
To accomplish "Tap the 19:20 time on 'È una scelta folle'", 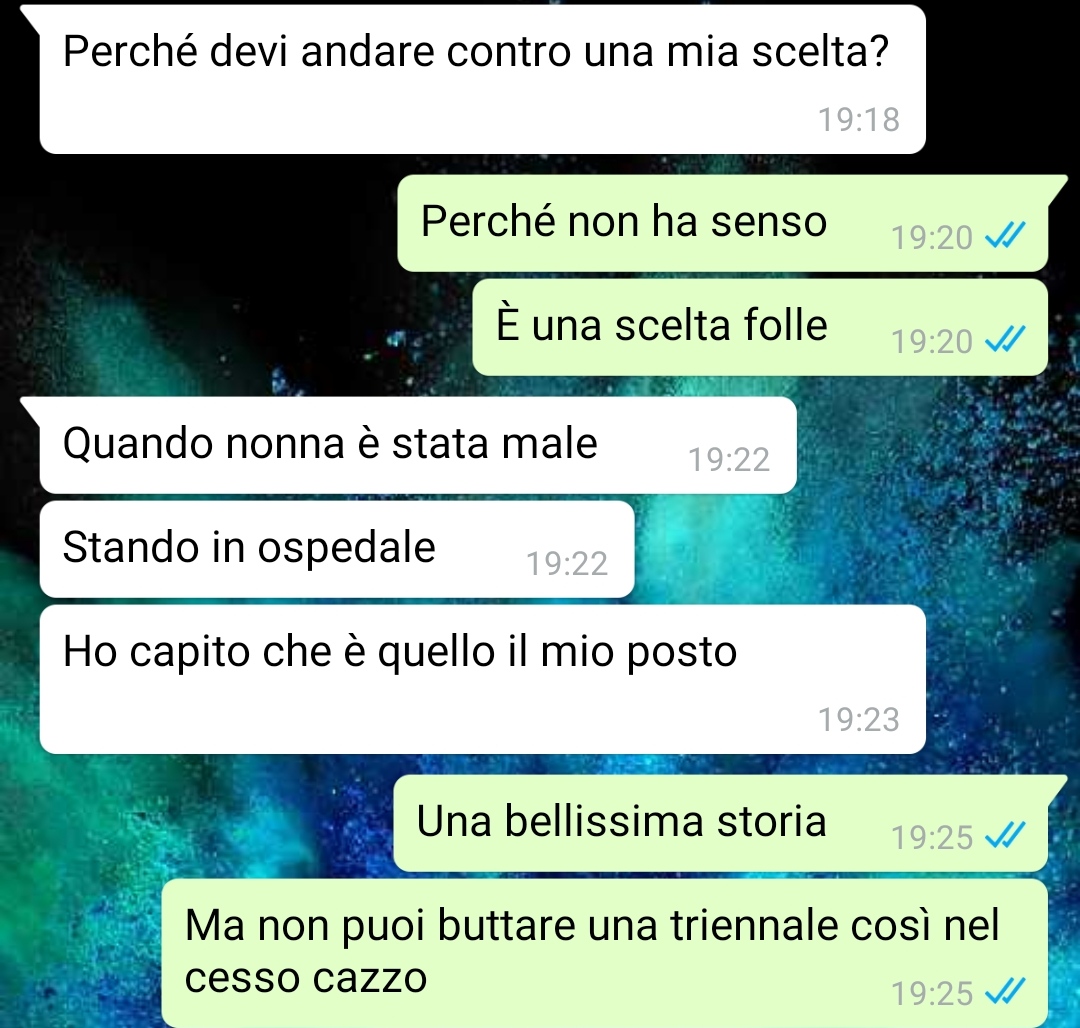I will click(x=932, y=342).
